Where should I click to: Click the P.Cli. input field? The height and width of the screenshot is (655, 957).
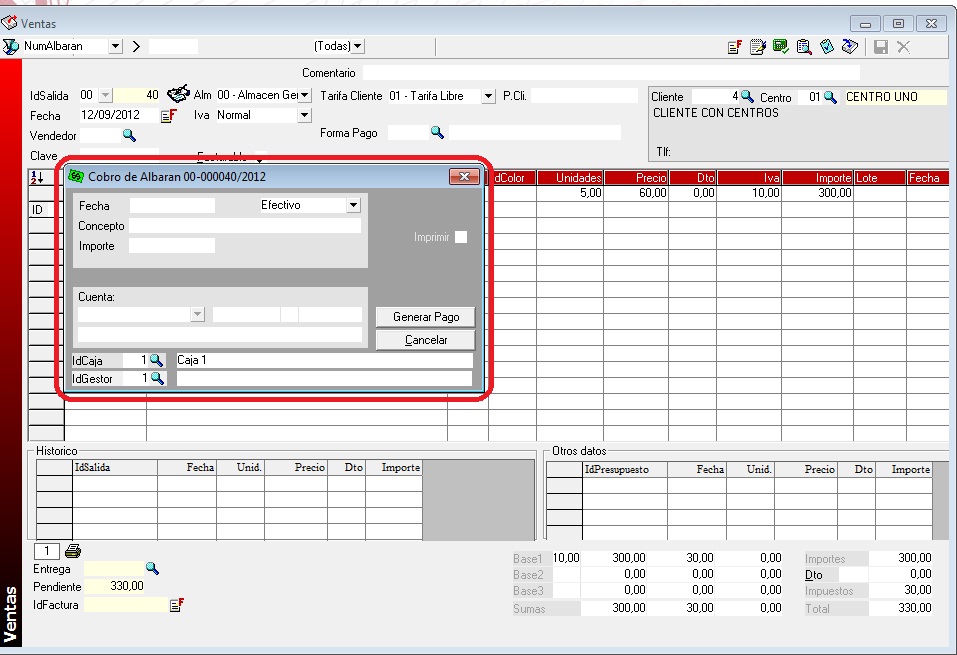(x=584, y=96)
